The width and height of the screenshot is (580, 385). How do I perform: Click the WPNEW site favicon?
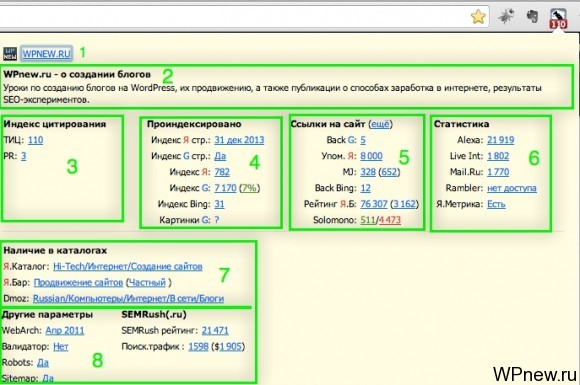[x=10, y=54]
